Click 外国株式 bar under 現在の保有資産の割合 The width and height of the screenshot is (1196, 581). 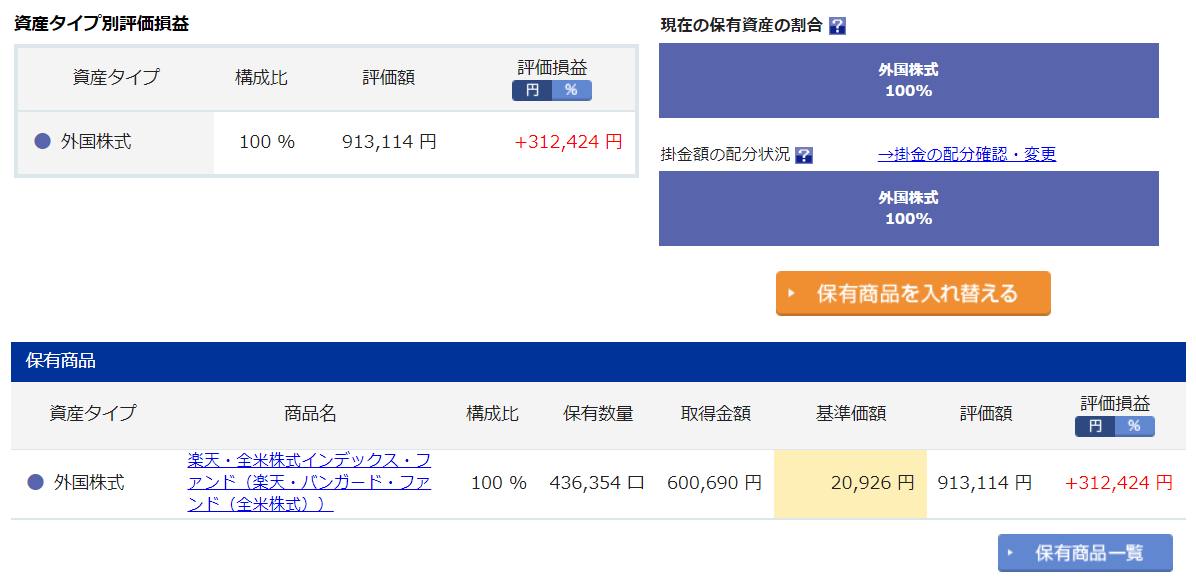908,80
